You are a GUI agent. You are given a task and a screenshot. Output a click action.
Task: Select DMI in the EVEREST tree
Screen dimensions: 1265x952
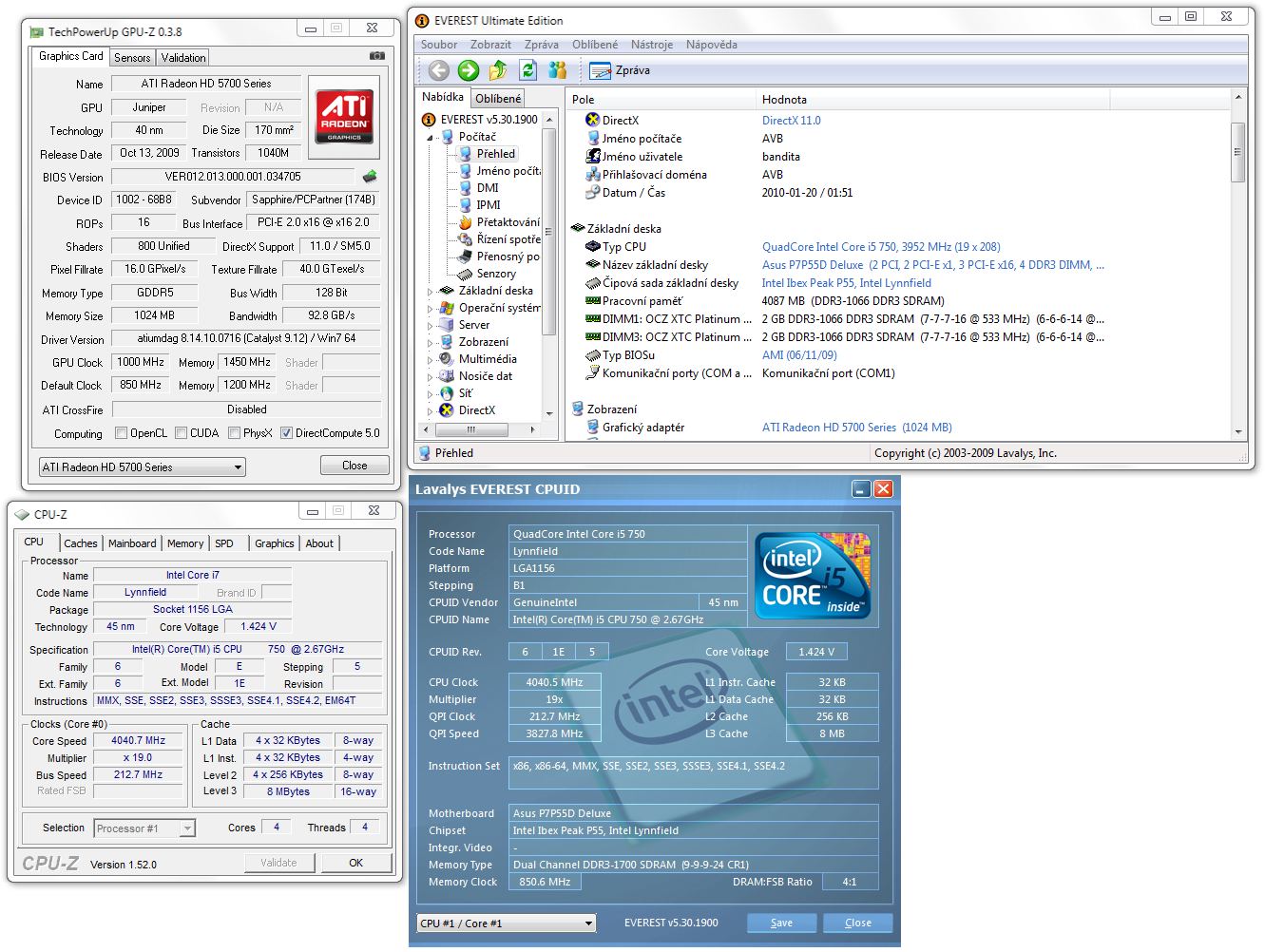488,188
